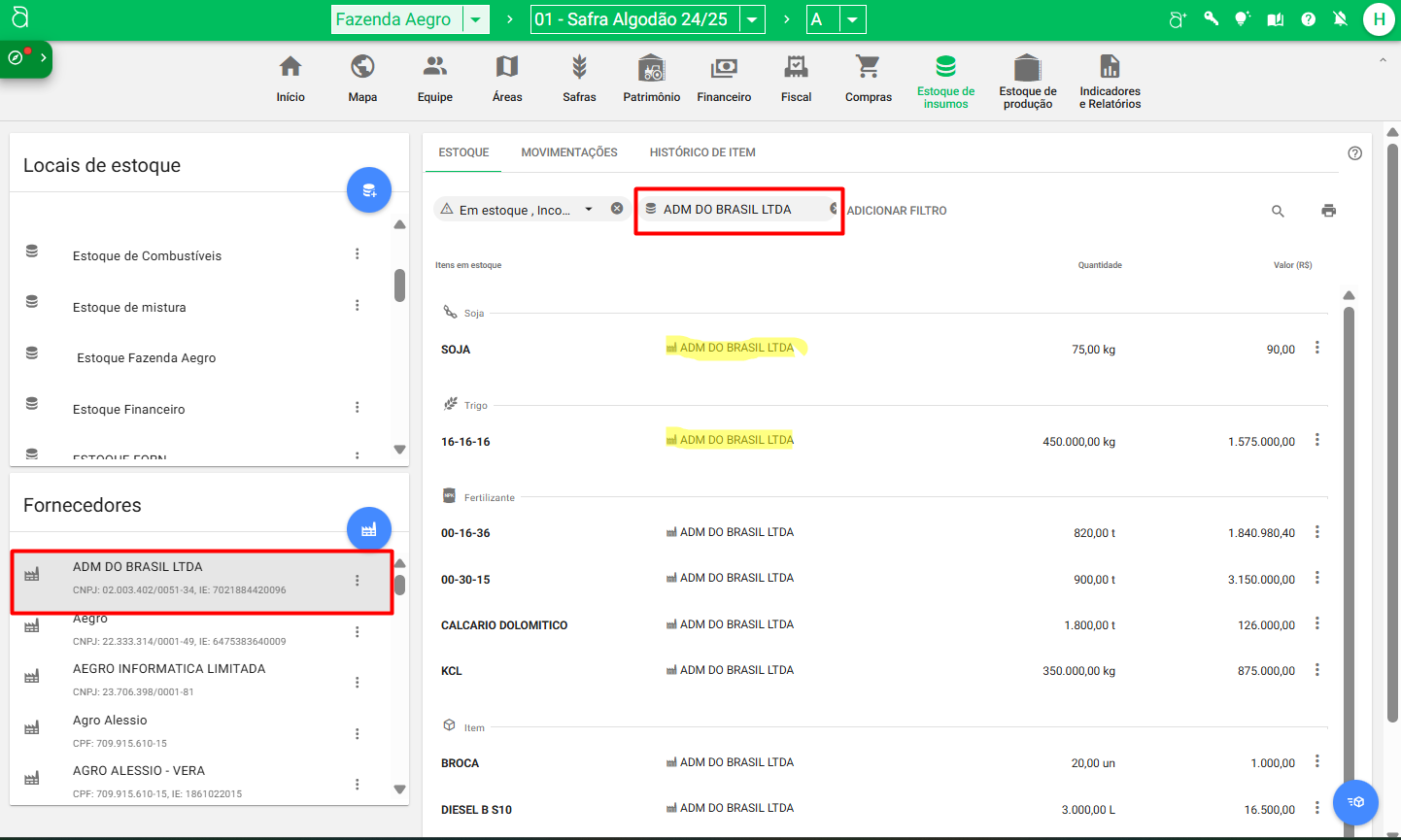The image size is (1401, 840).
Task: Add a new supplier button
Action: click(369, 529)
